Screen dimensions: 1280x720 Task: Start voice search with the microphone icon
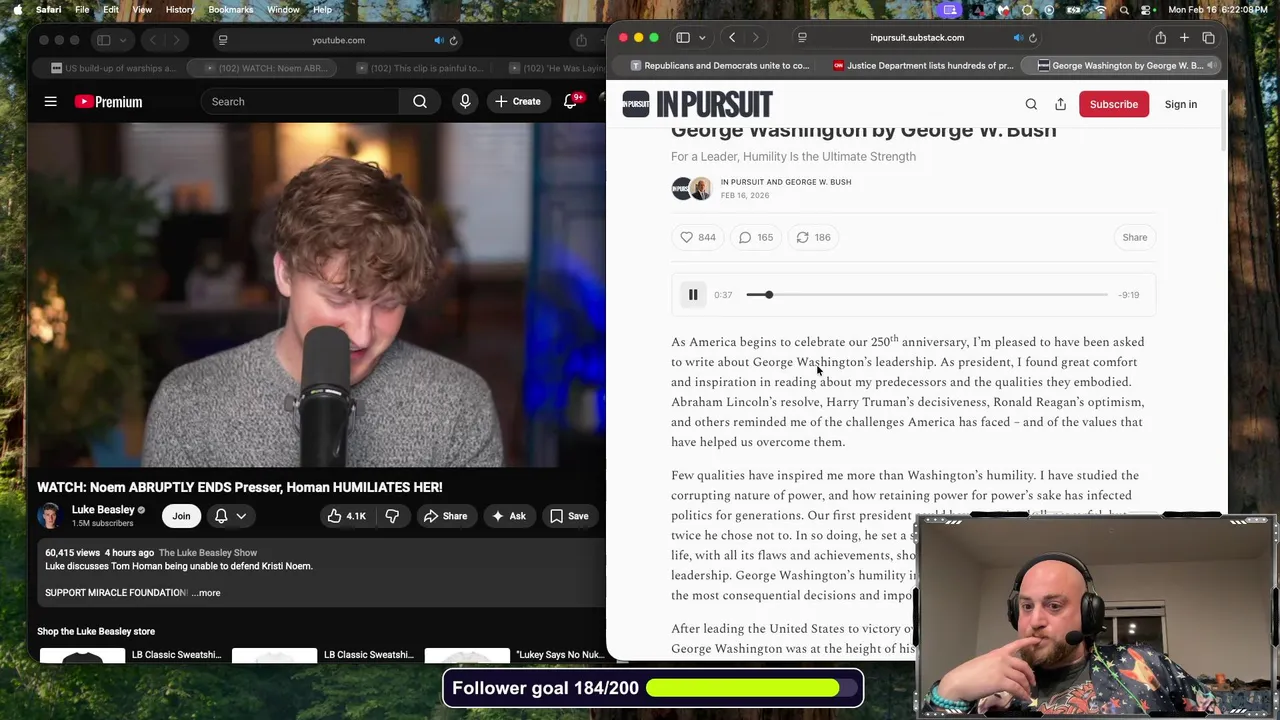click(465, 101)
